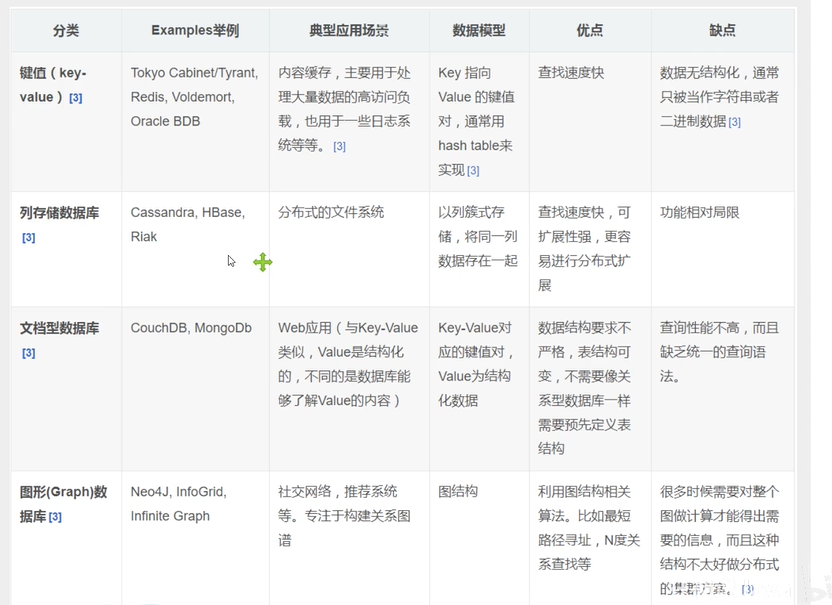Click the text 社交网络，推荐系统
This screenshot has height=605, width=832.
337,492
